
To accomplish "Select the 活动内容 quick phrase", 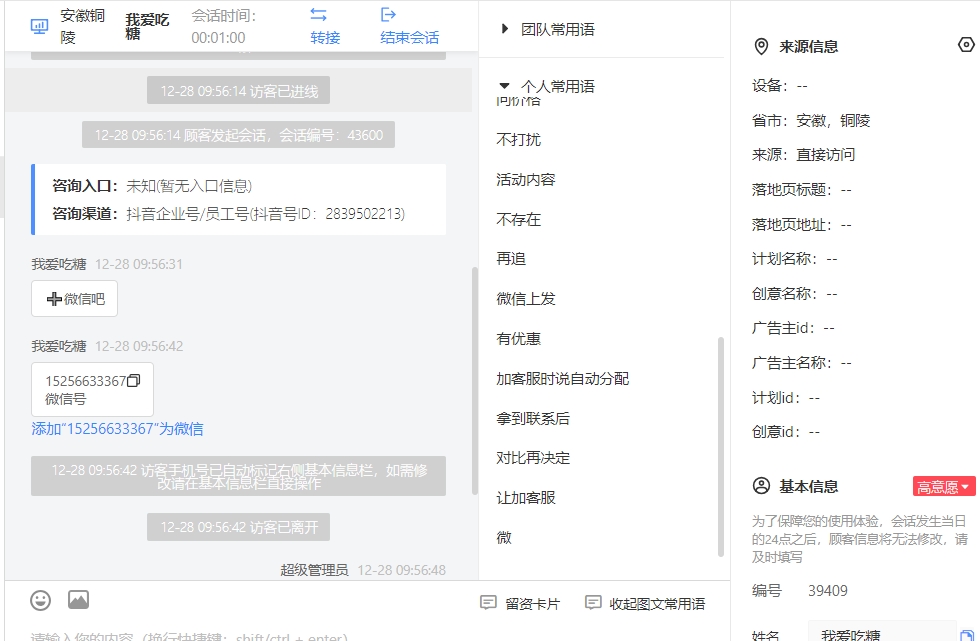I will tap(526, 180).
